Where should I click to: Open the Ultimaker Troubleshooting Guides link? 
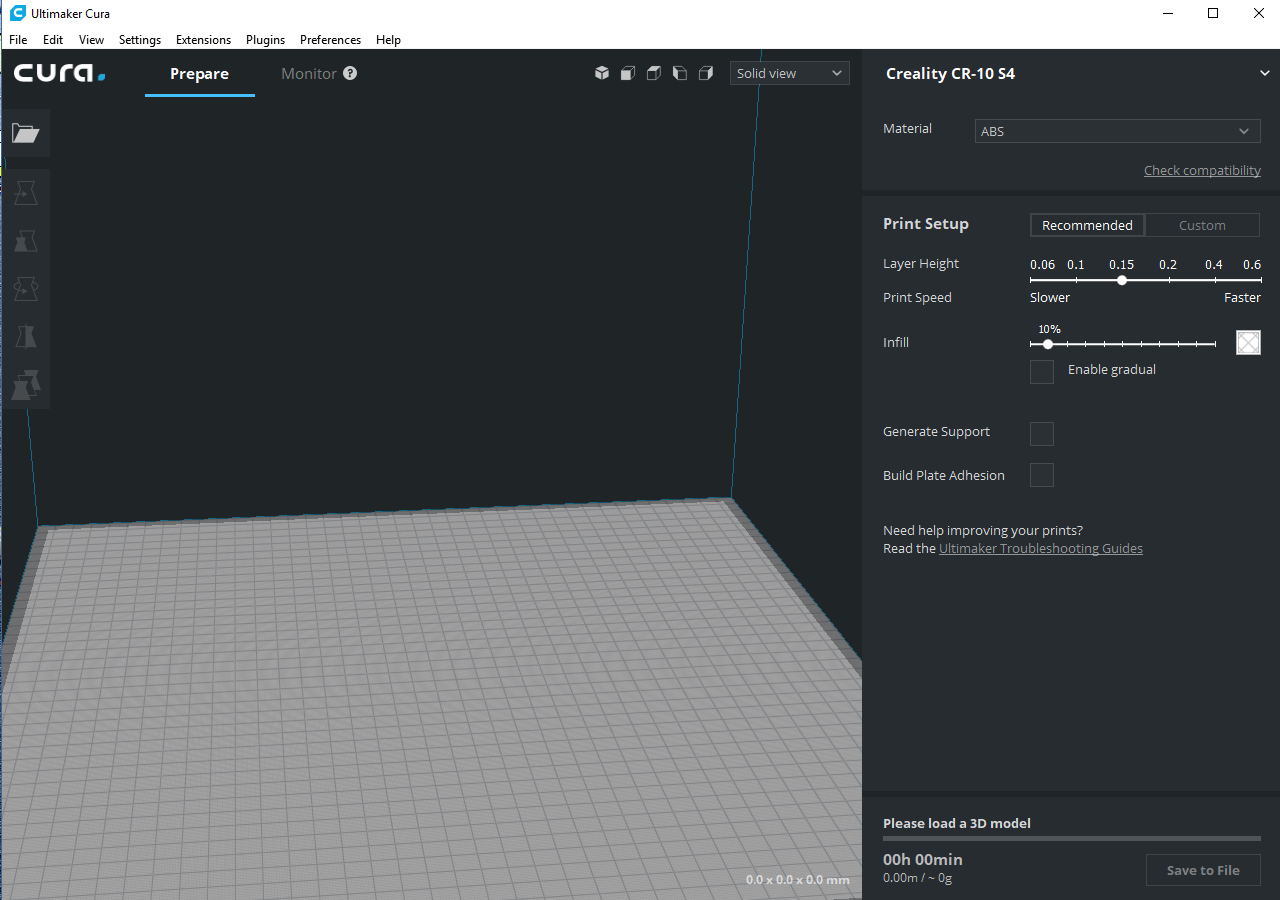click(x=1040, y=548)
